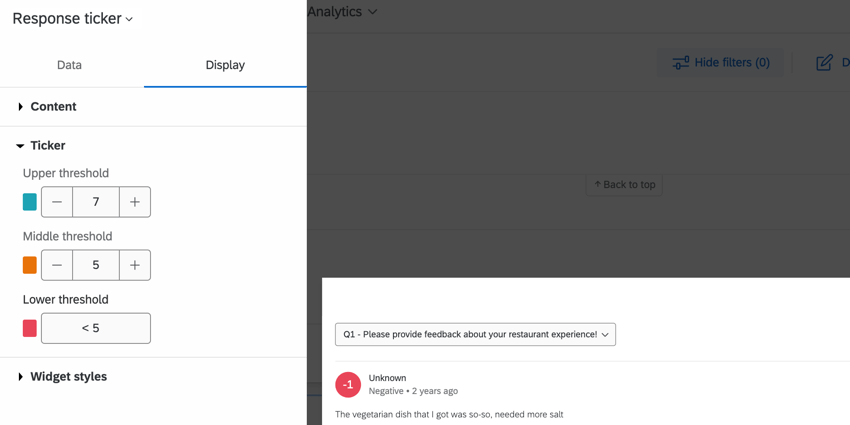Open the Response ticker widget dropdown
This screenshot has height=425, width=850.
73,19
